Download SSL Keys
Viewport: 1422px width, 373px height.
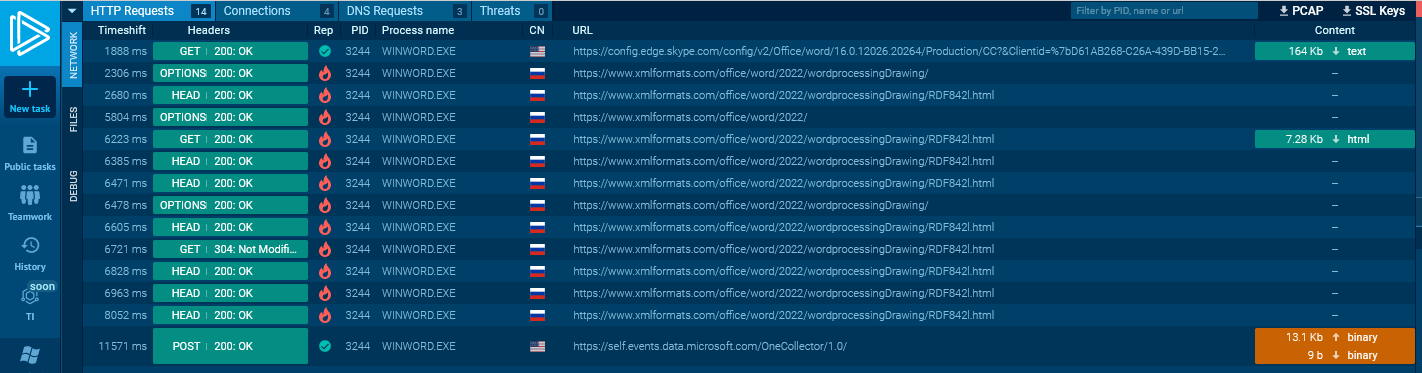[x=1373, y=11]
